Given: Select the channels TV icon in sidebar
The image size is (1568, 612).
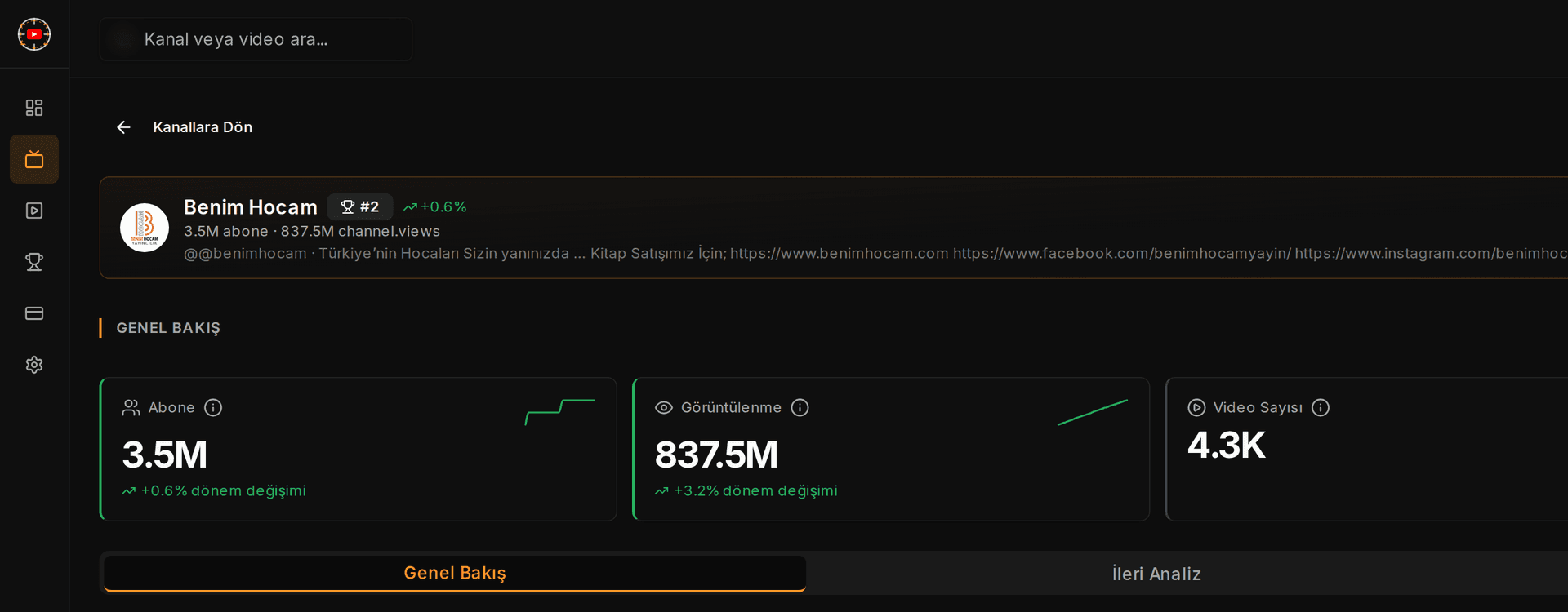Looking at the screenshot, I should 34,159.
